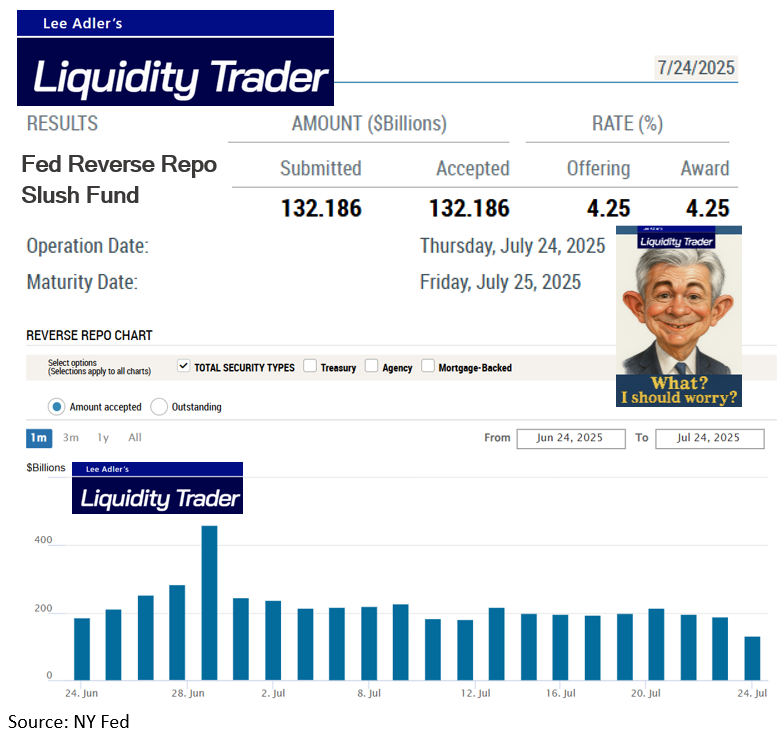Click the Liquidity Trader header logo
The height and width of the screenshot is (745, 777).
pyautogui.click(x=175, y=58)
